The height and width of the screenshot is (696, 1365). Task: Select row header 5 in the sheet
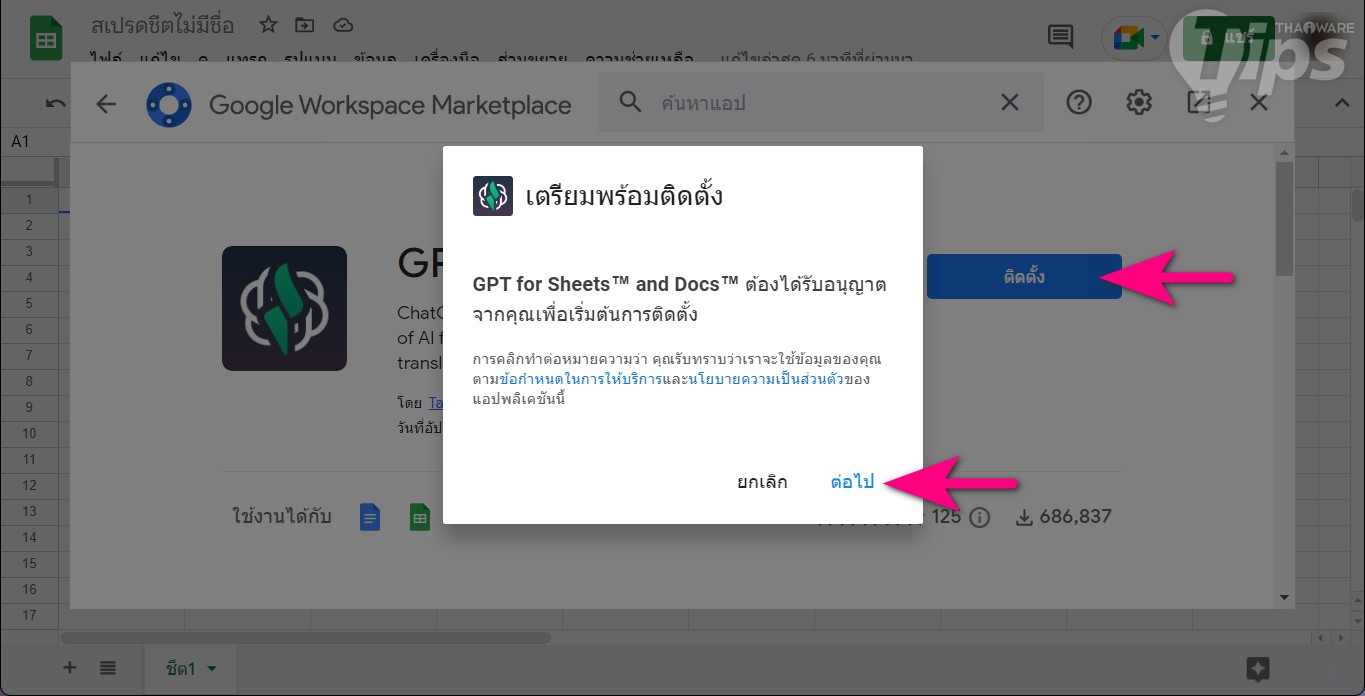pos(29,303)
